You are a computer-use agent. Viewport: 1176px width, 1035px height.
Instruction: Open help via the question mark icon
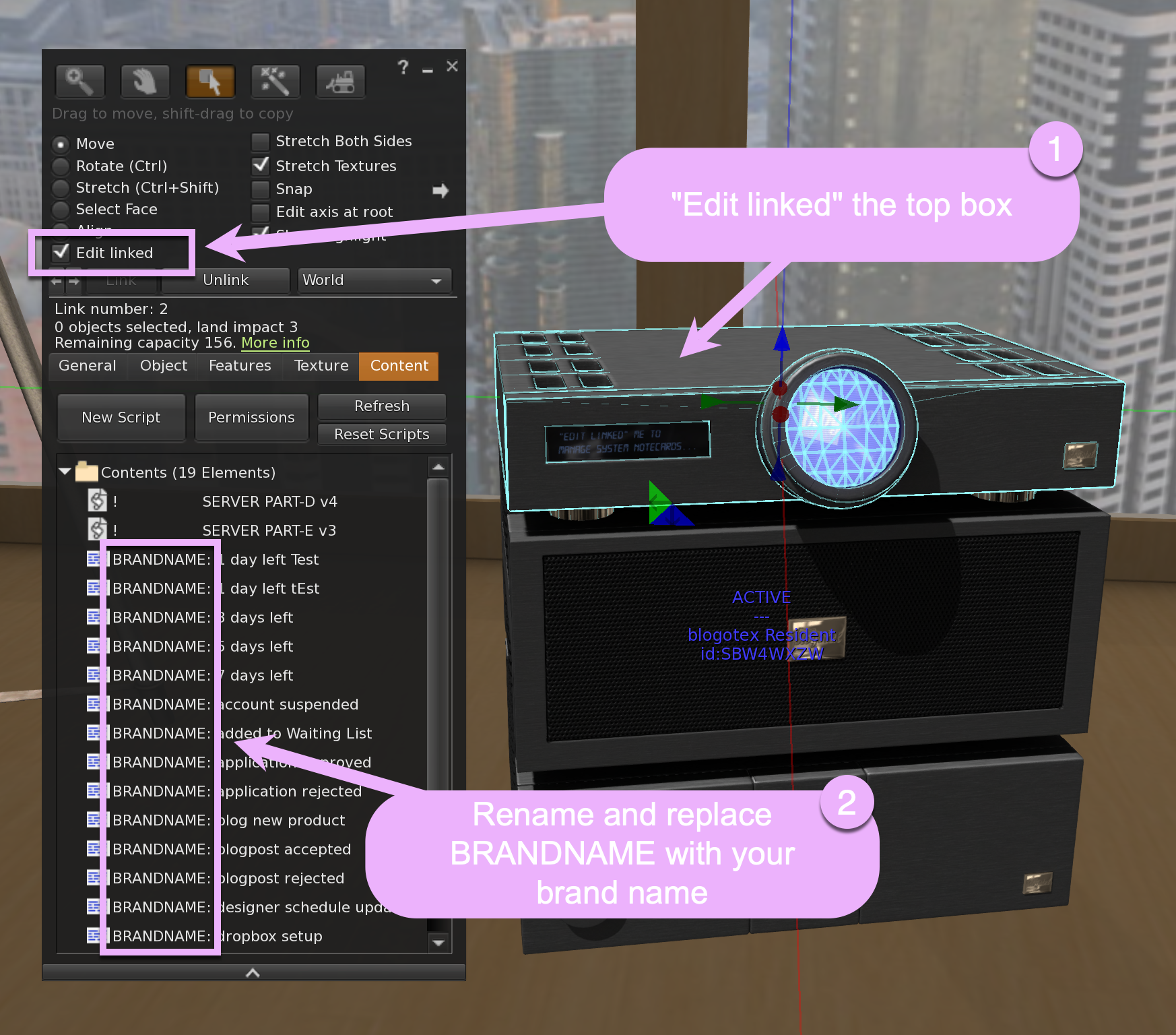403,67
